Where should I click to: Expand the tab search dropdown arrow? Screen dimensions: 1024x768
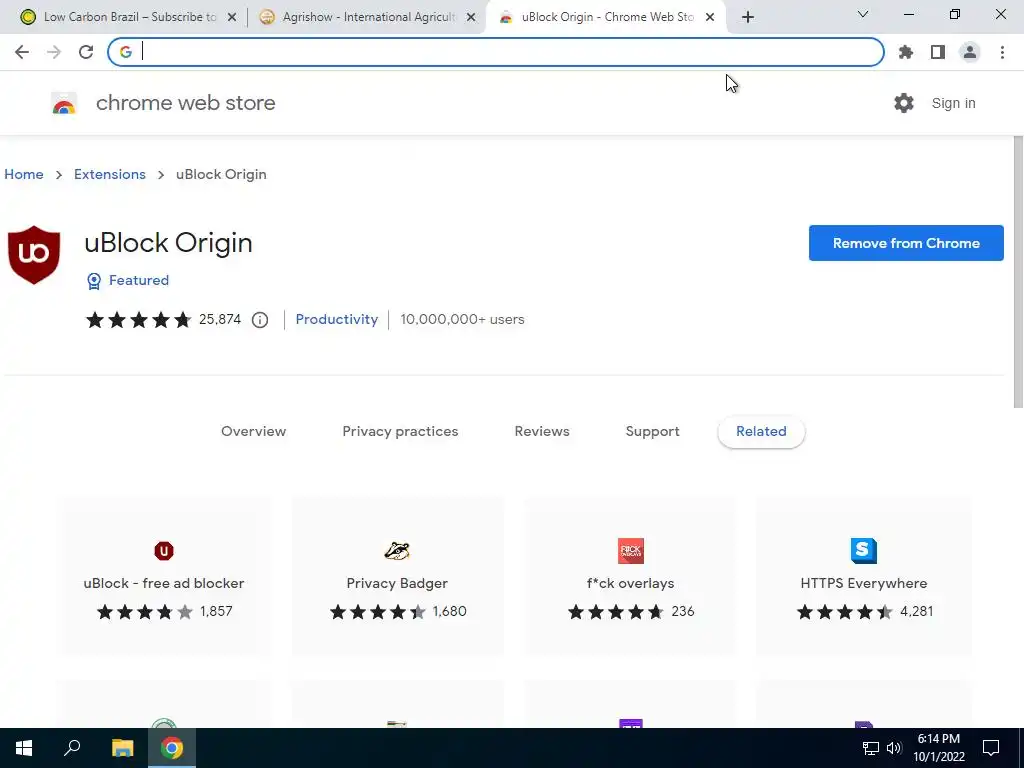pos(863,14)
